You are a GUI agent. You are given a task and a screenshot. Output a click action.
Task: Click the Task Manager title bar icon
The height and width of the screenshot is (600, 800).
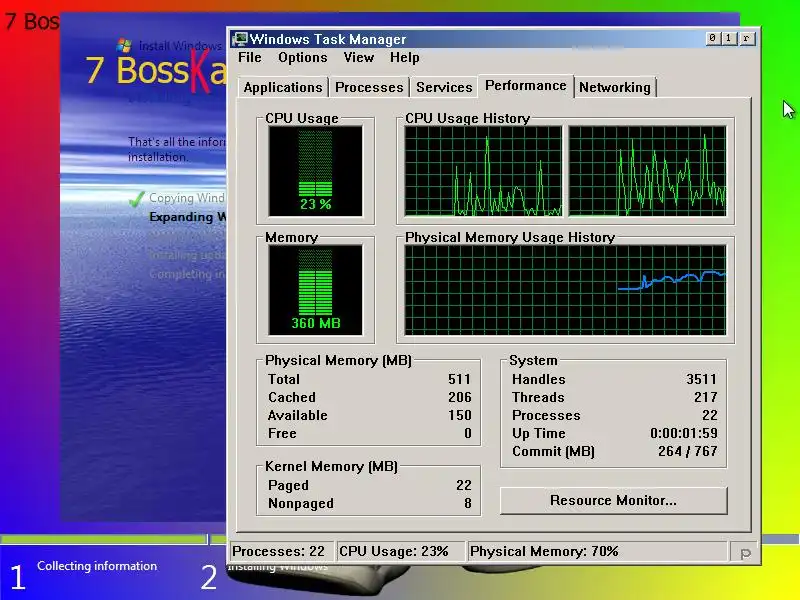[239, 39]
